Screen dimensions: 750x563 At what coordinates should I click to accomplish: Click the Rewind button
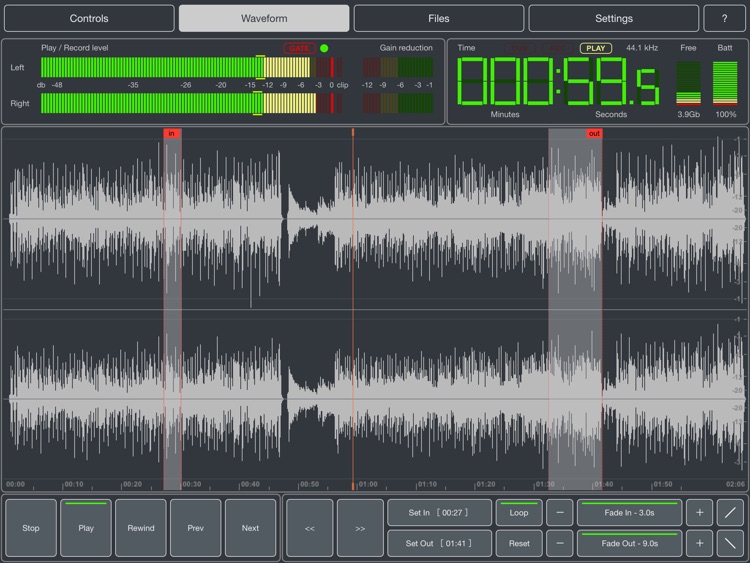[141, 528]
